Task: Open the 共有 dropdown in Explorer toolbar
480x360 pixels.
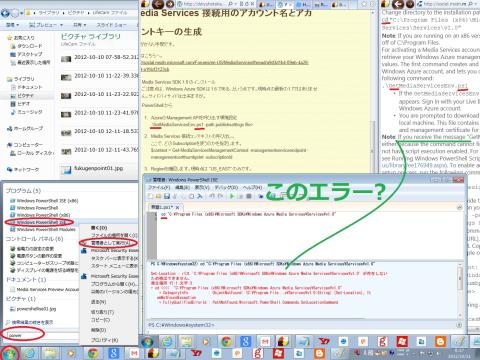Action: [x=79, y=25]
